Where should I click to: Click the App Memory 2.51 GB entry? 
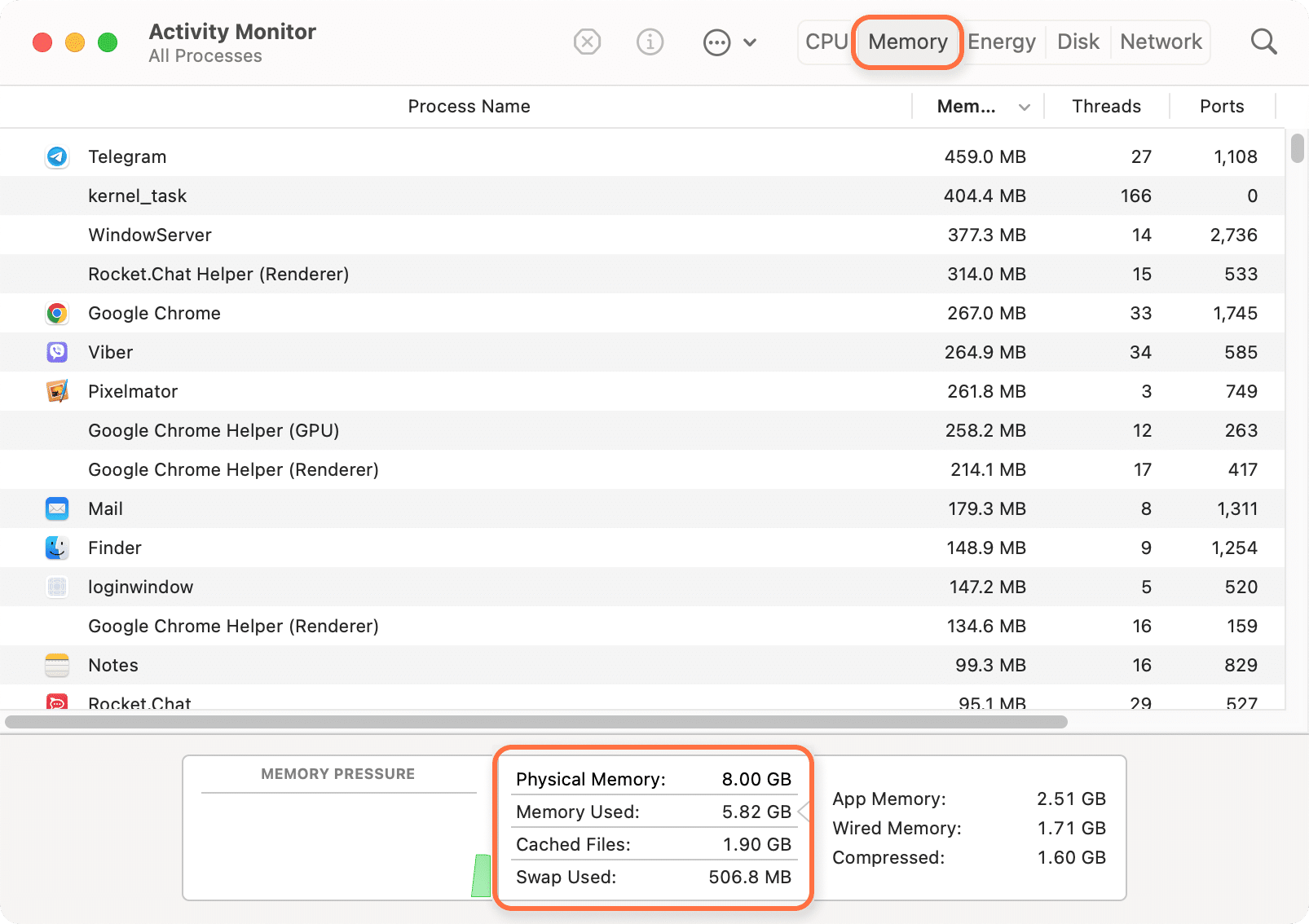pos(968,799)
